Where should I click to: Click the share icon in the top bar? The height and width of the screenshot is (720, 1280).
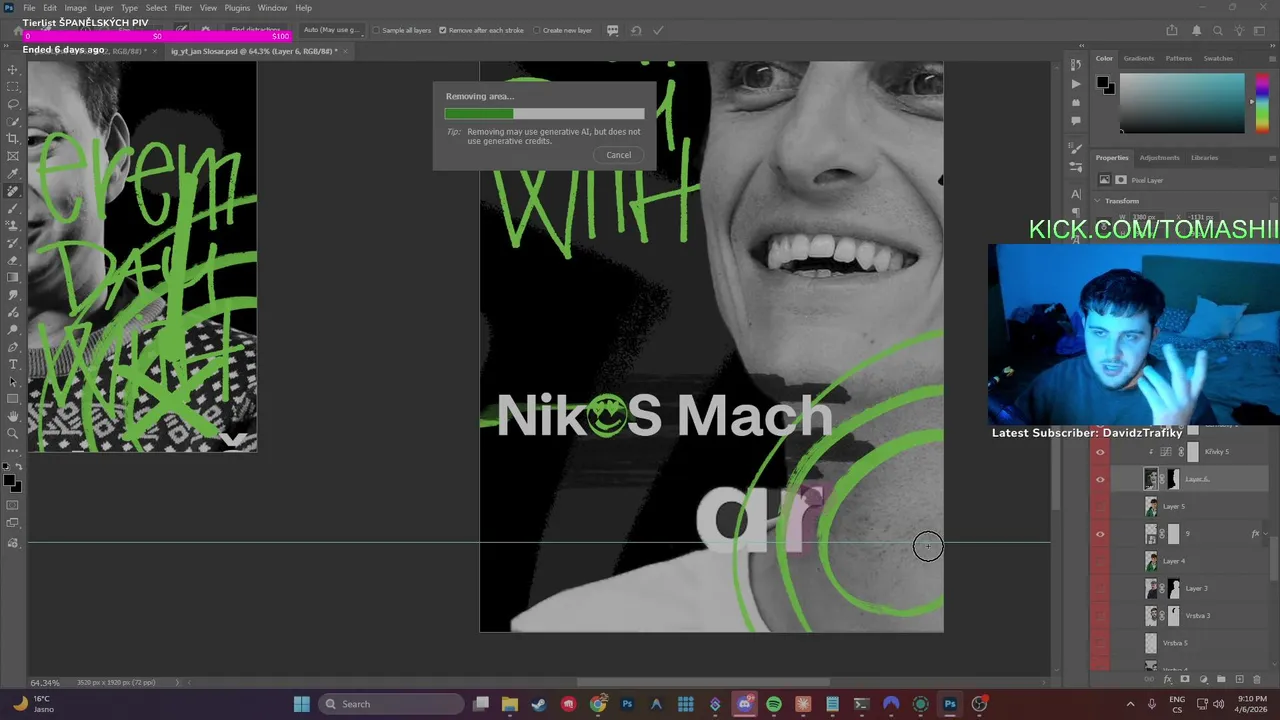click(1172, 30)
